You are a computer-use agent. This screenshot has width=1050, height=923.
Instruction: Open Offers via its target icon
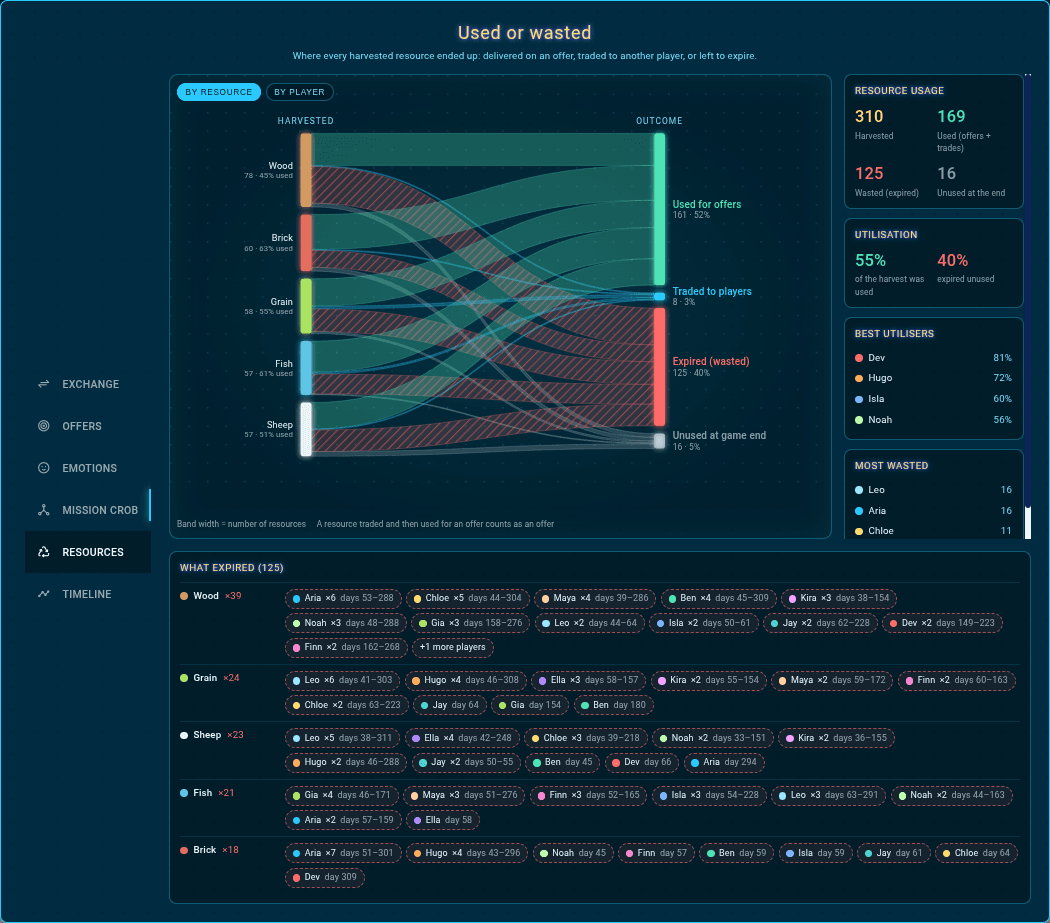tap(44, 426)
